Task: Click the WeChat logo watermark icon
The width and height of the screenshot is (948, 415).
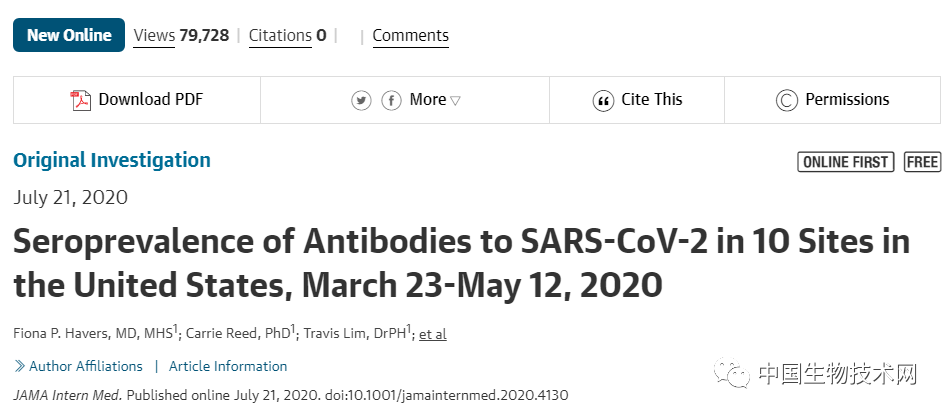Action: click(736, 375)
